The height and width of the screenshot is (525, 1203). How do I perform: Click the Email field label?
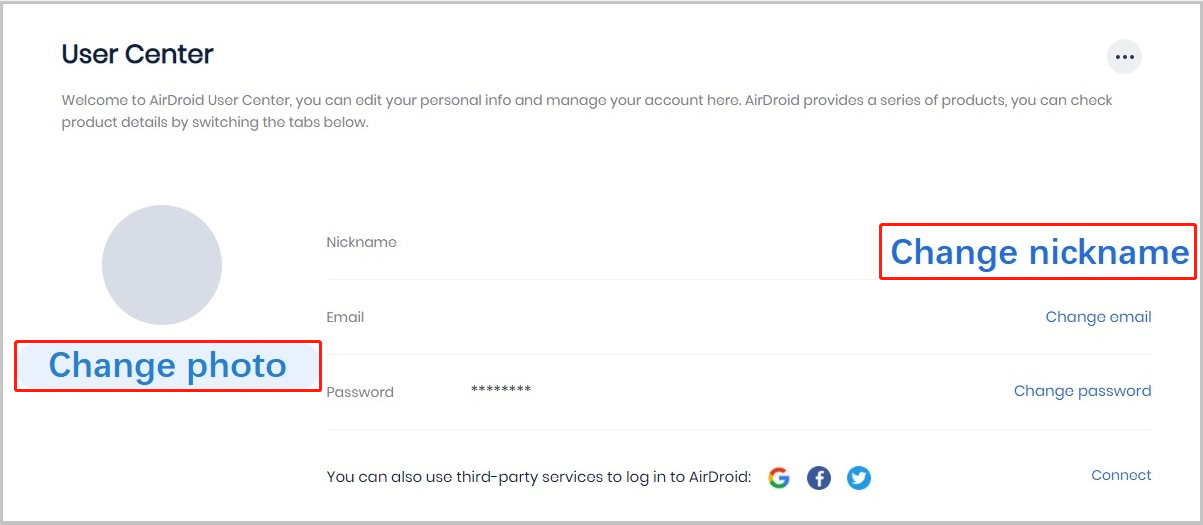point(345,317)
